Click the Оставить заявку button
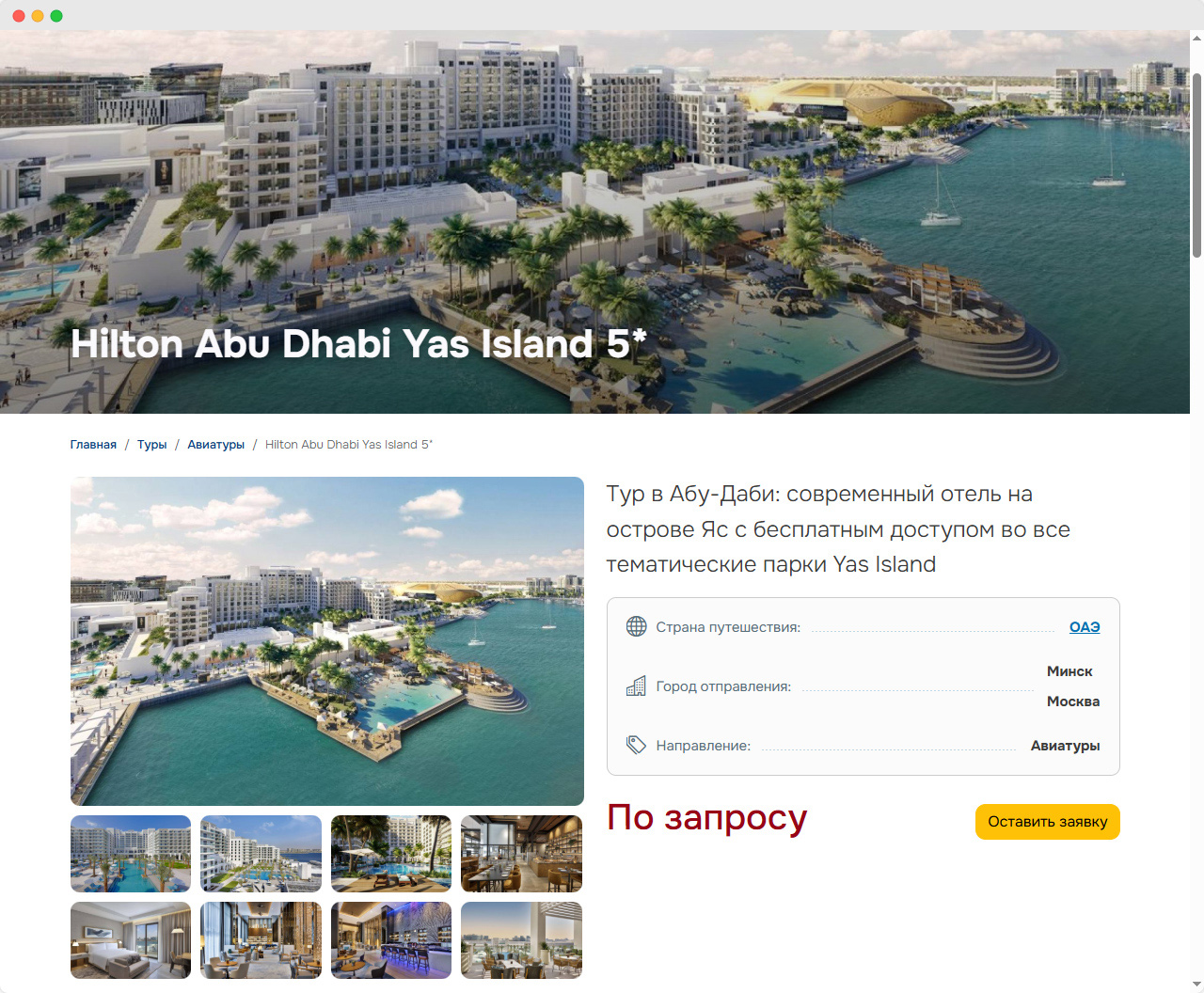 (x=1048, y=822)
